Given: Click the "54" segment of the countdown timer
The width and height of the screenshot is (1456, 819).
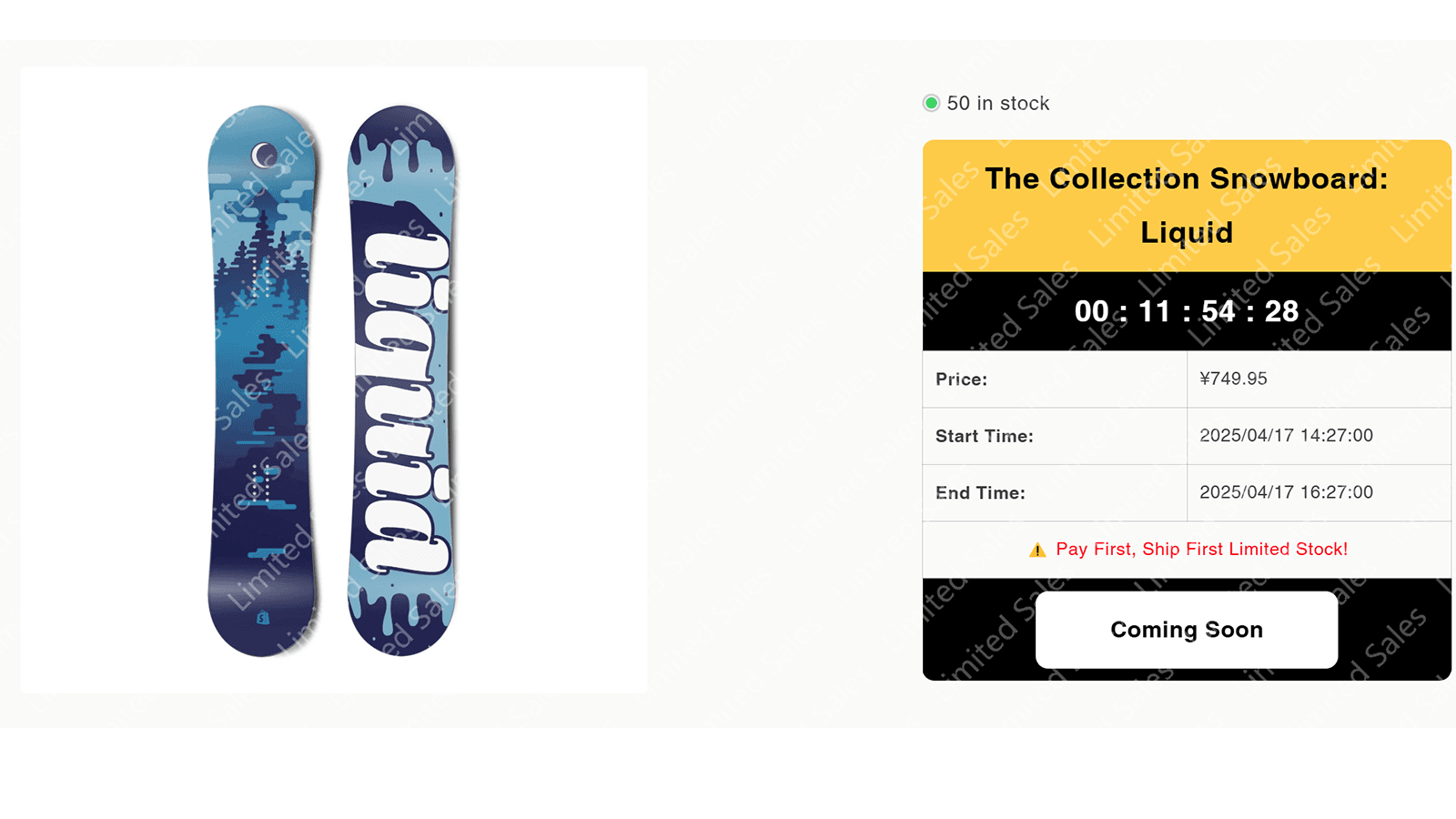Looking at the screenshot, I should coord(1218,311).
